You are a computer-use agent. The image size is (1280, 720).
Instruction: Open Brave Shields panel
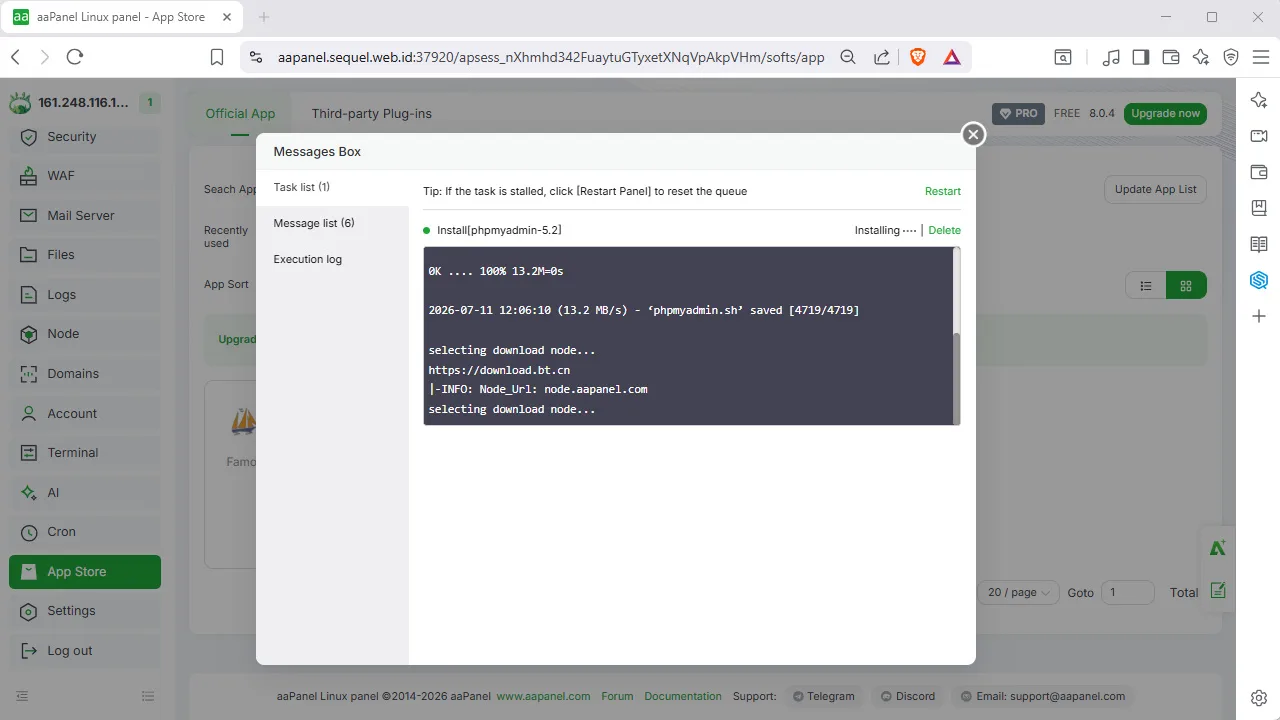pos(918,57)
